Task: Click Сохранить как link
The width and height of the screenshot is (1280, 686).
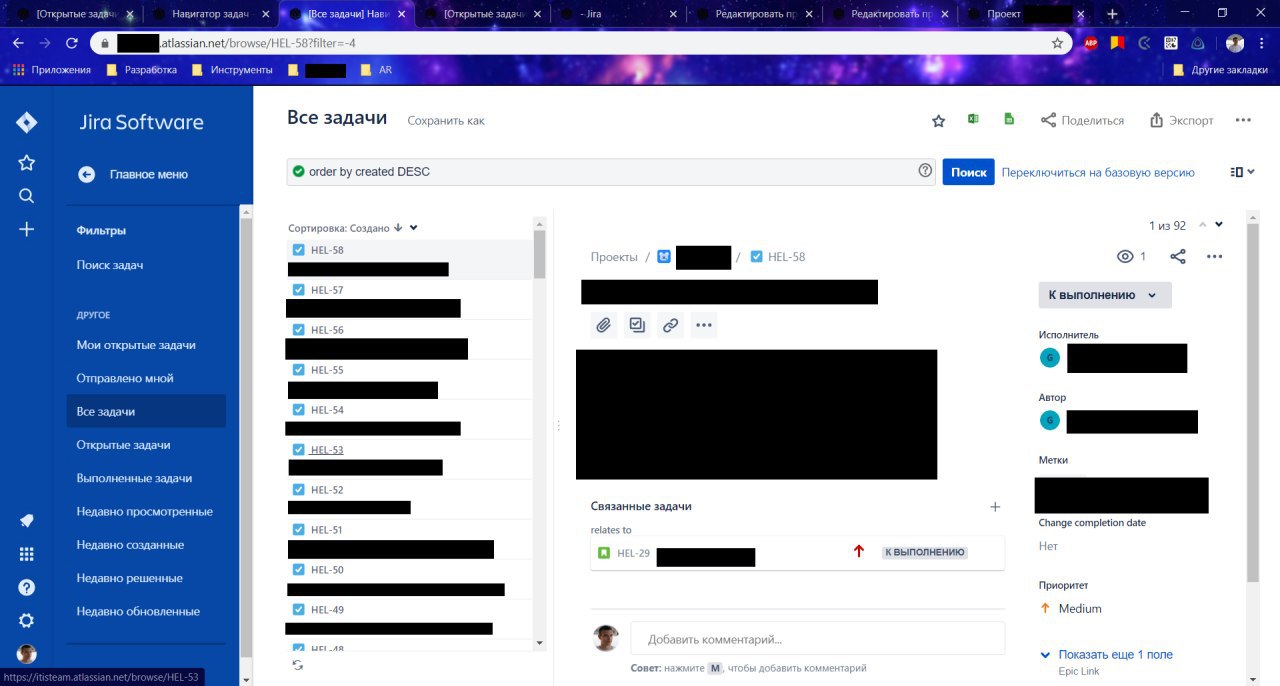Action: 446,120
